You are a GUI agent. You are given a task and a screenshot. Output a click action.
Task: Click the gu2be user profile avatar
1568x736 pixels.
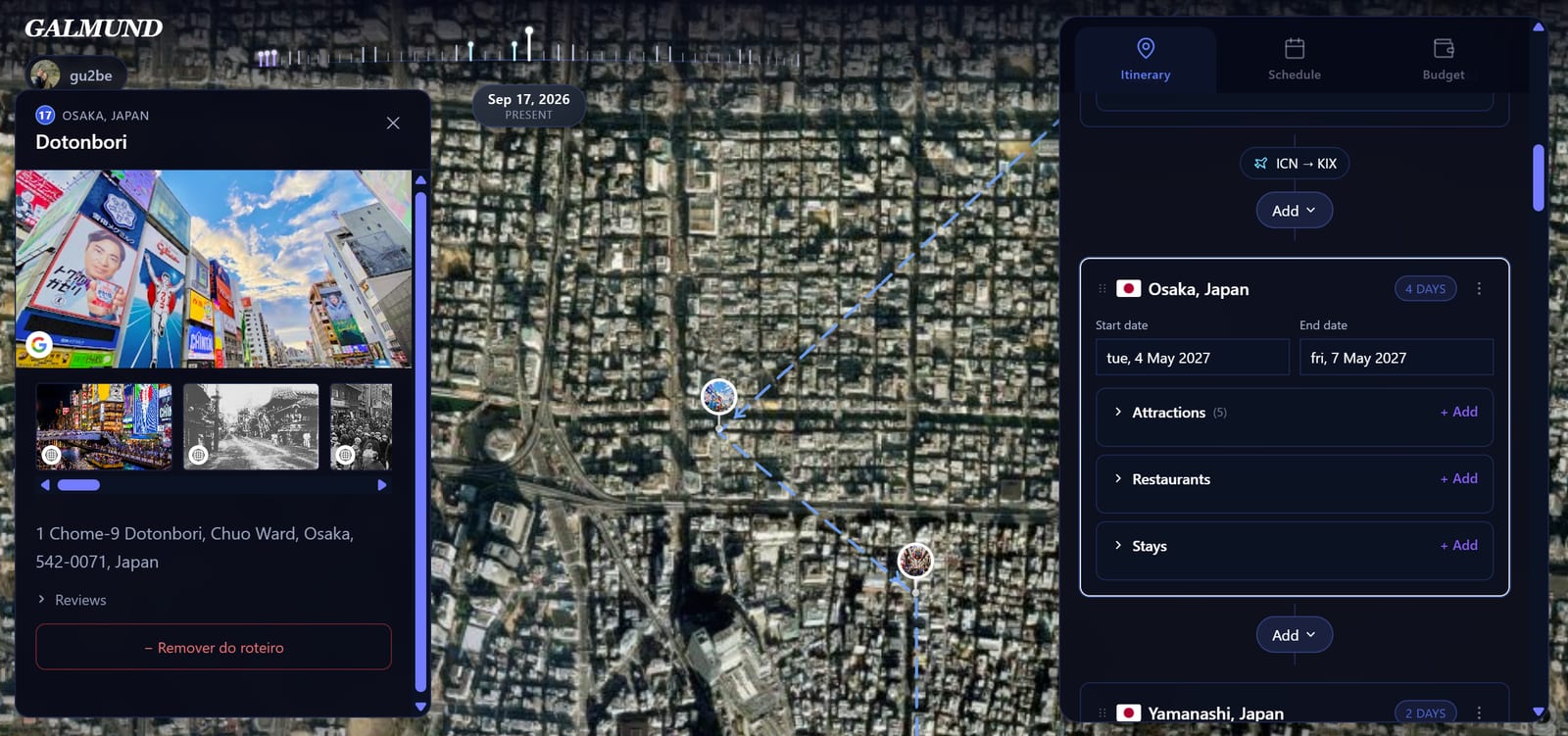coord(45,75)
